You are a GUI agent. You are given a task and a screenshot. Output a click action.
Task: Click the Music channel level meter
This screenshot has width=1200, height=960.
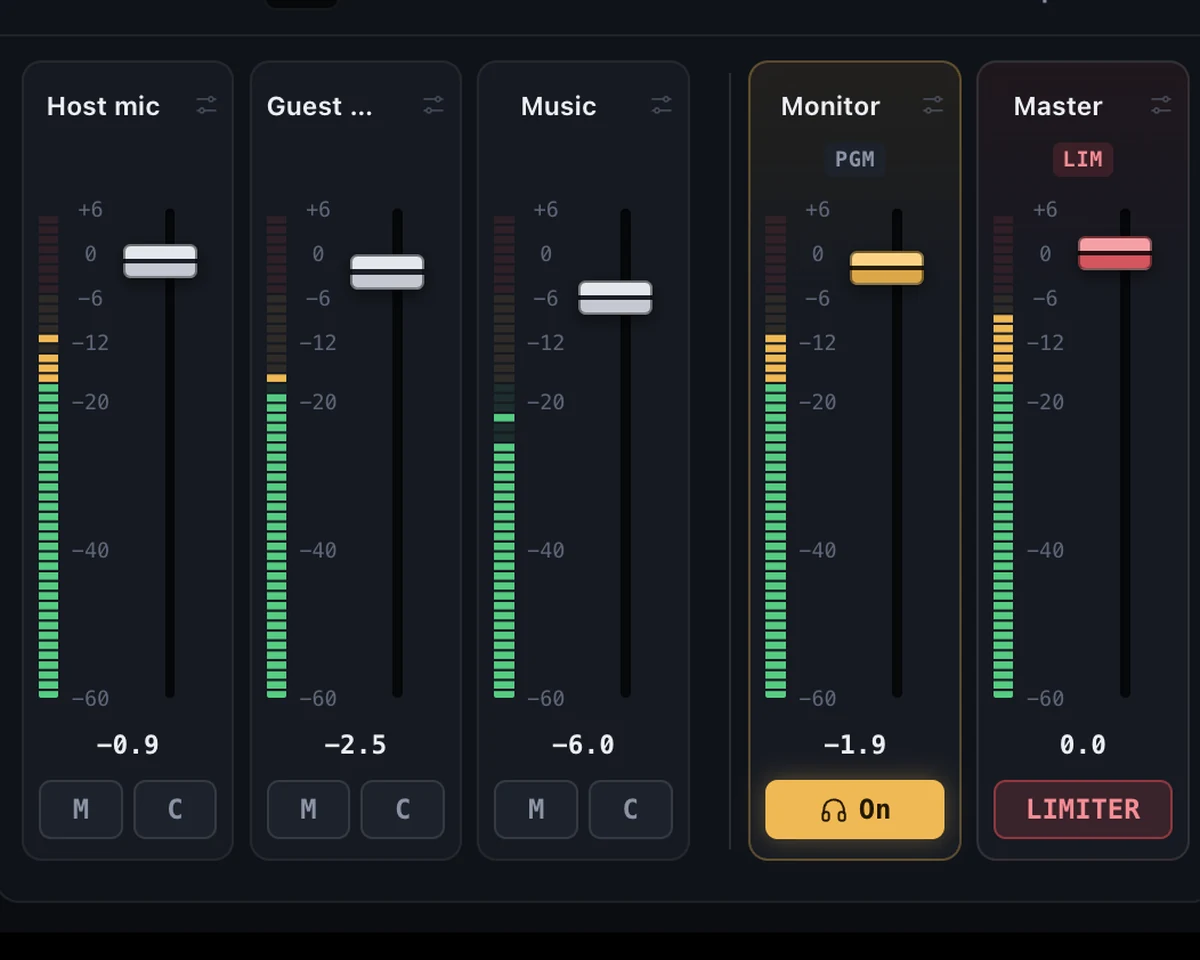click(x=505, y=456)
